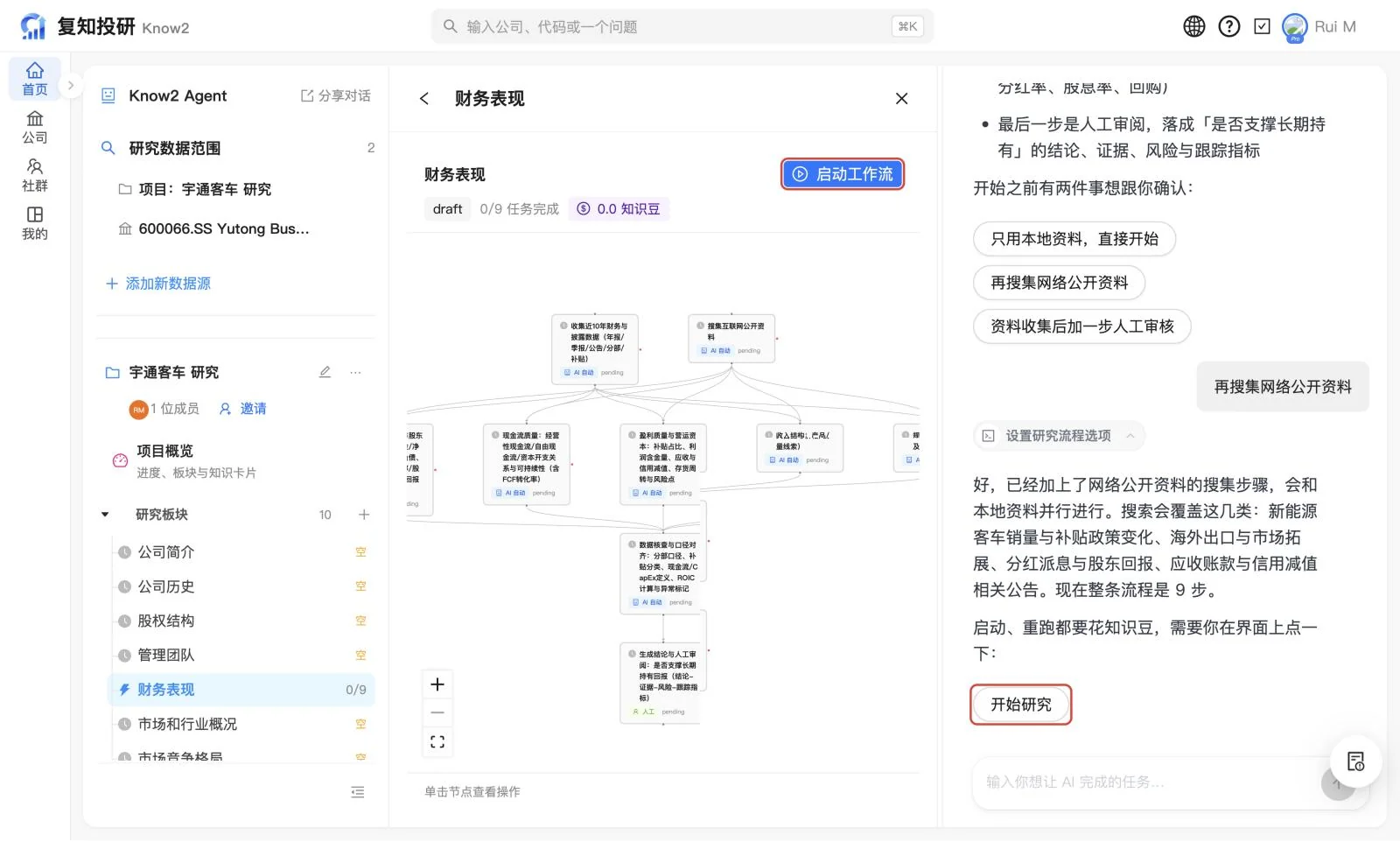Image resolution: width=1400 pixels, height=842 pixels.
Task: Focus the AI task input field
Action: pyautogui.click(x=1146, y=782)
